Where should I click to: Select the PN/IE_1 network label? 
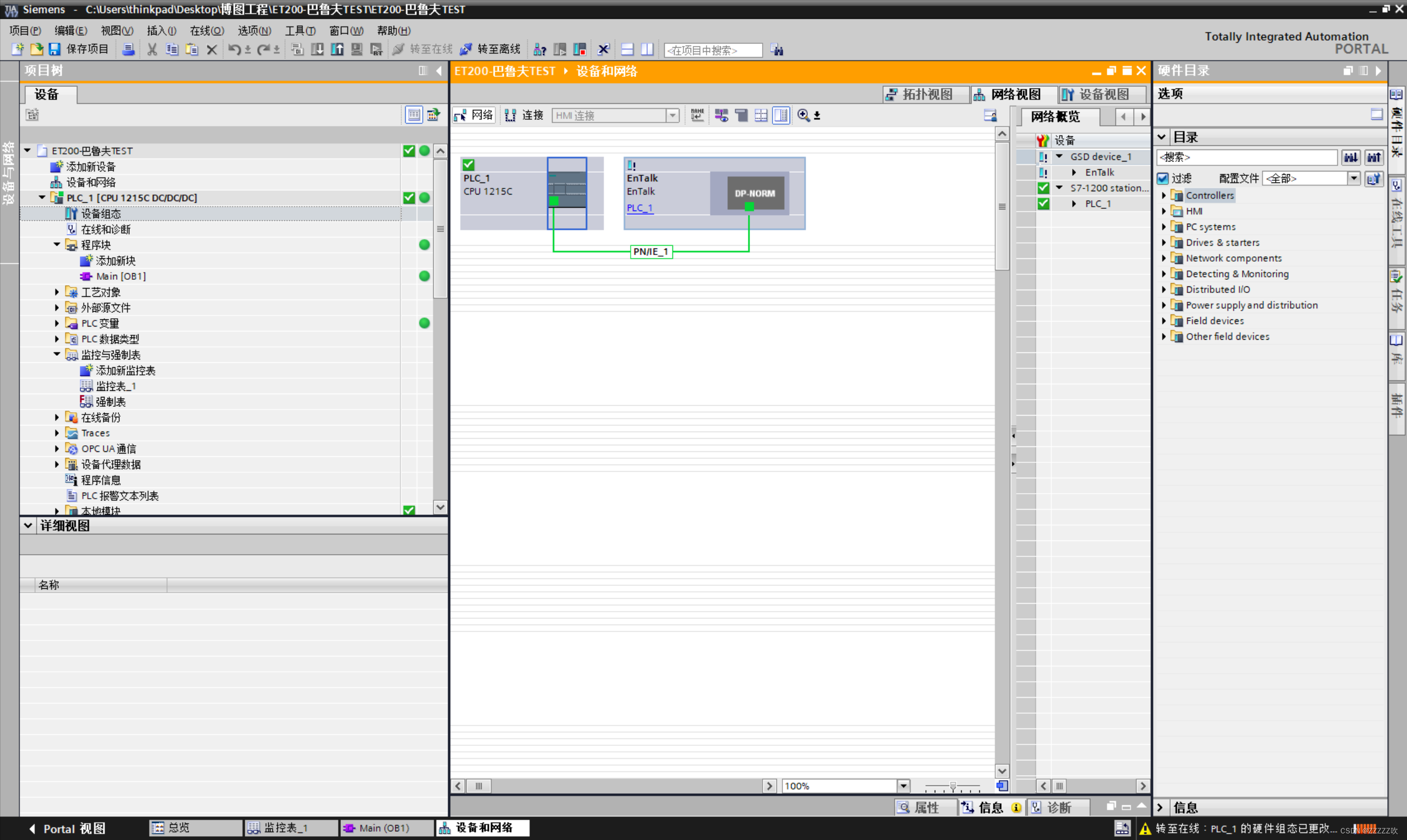[x=651, y=251]
